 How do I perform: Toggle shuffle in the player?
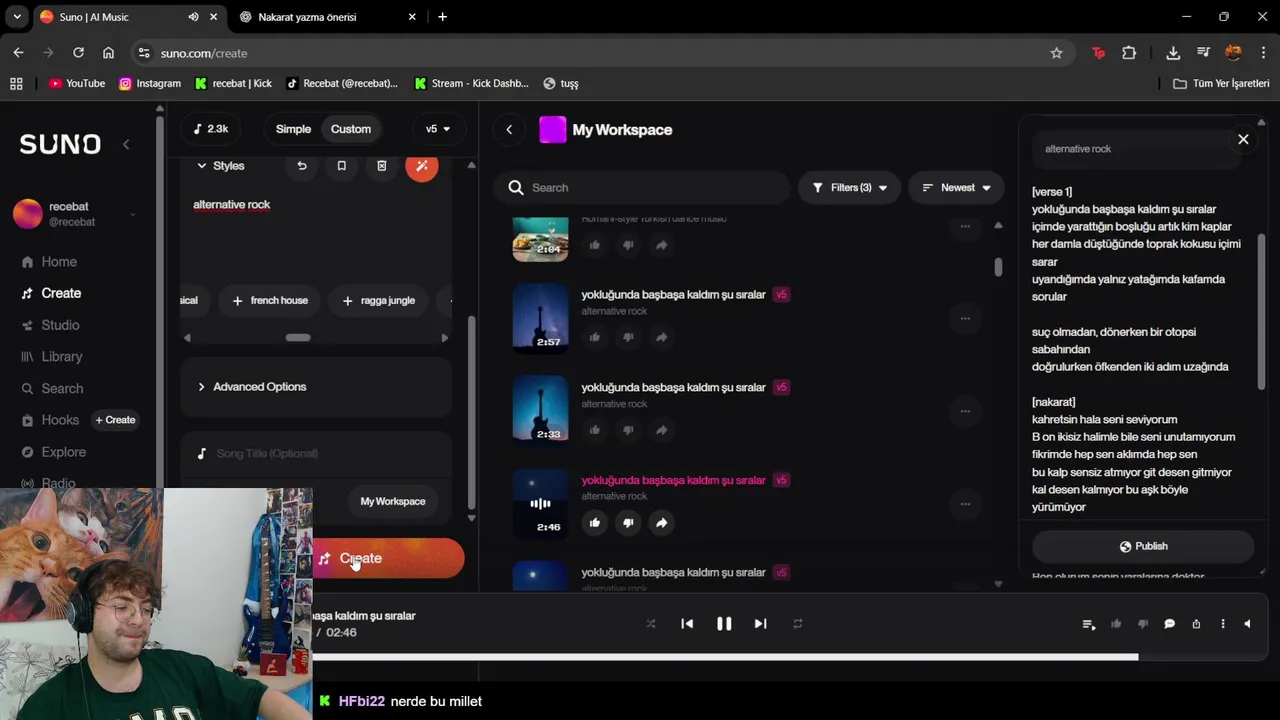point(651,624)
